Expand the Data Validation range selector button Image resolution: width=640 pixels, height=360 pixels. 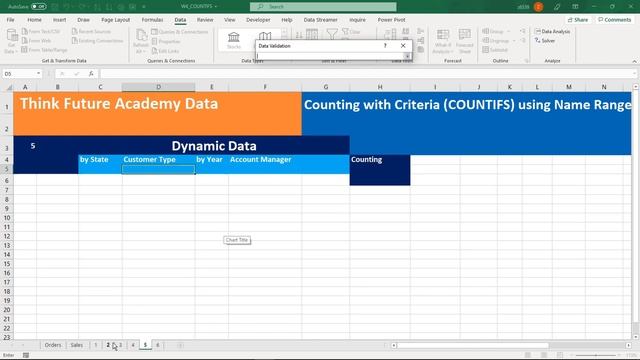[x=407, y=56]
